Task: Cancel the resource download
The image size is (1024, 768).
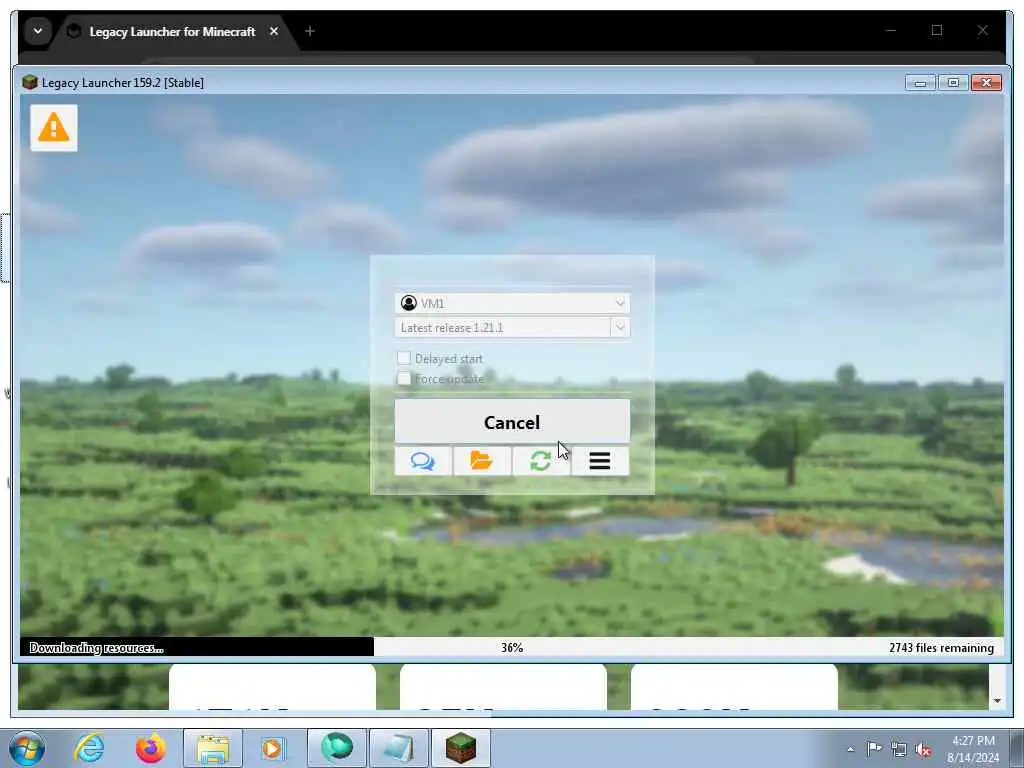Action: coord(512,422)
